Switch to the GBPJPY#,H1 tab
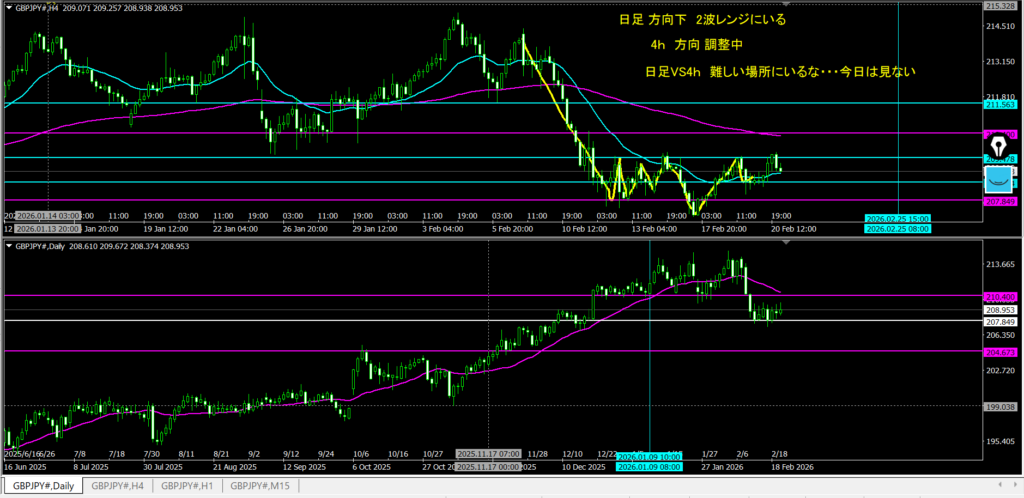Viewport: 1024px width, 498px height. click(188, 486)
